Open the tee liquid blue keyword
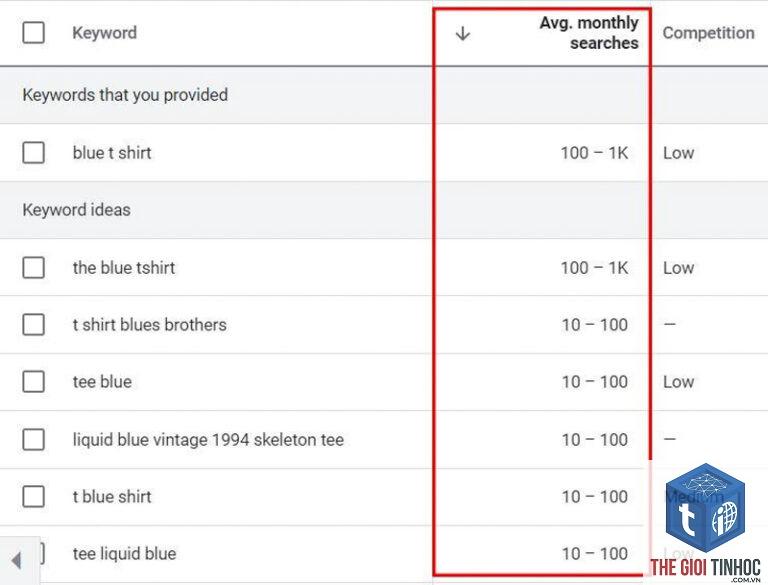Screen dimensions: 768x585 pyautogui.click(x=124, y=554)
